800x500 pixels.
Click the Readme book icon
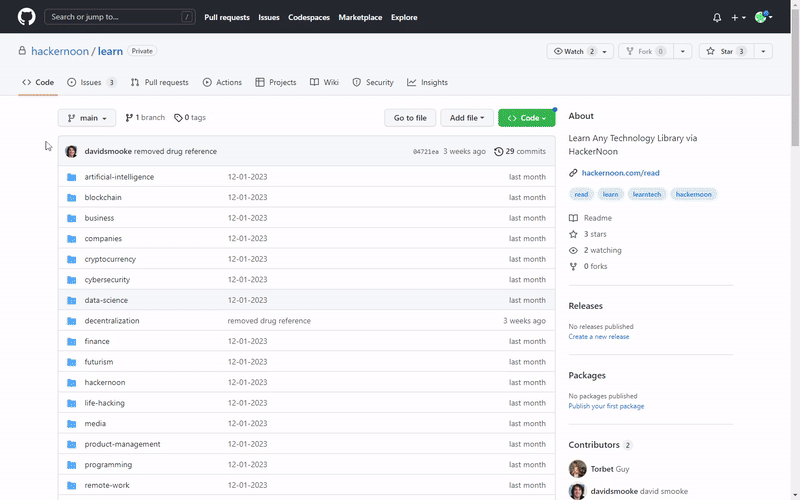click(x=573, y=218)
